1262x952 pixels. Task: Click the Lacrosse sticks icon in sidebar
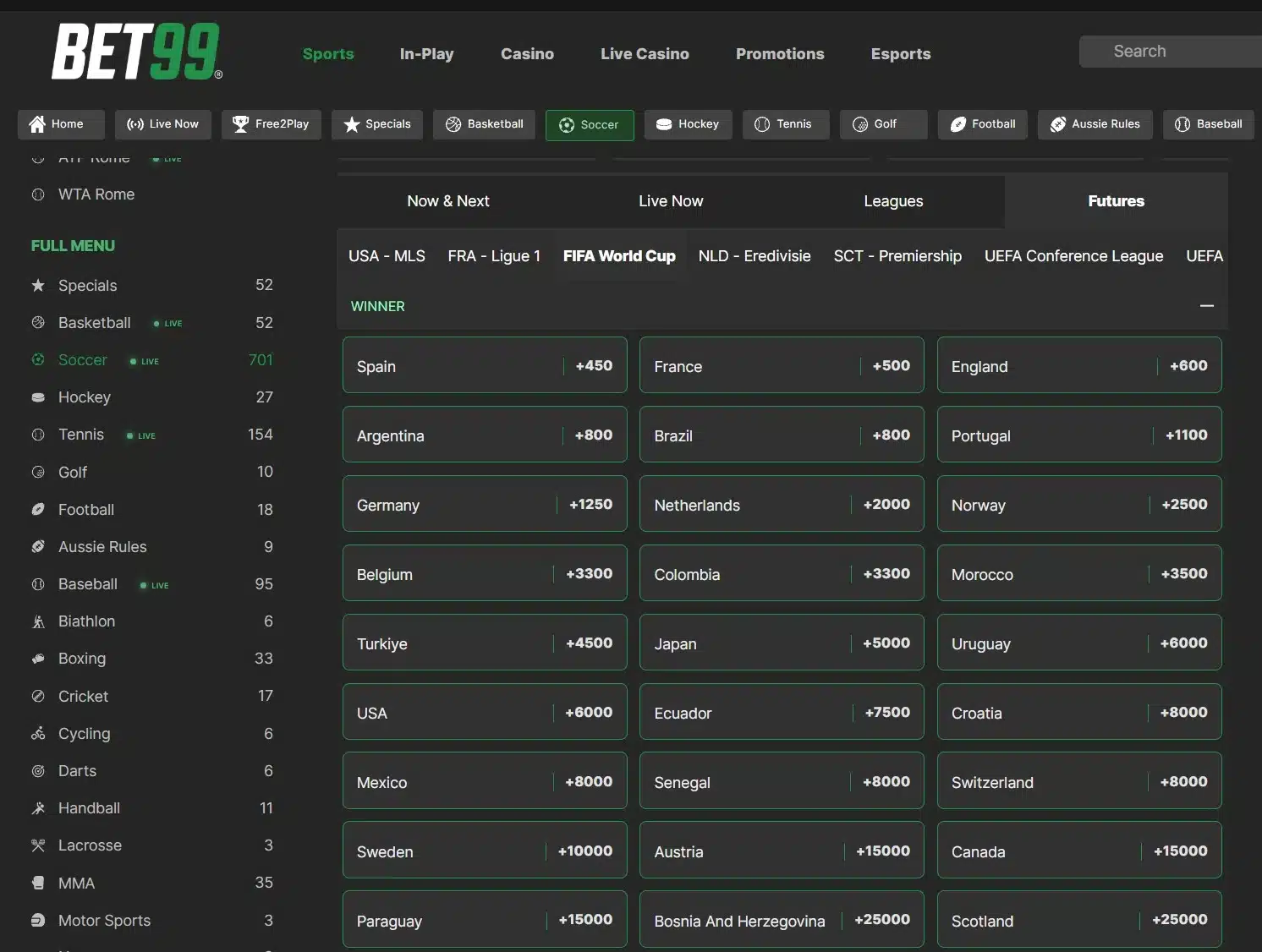38,845
